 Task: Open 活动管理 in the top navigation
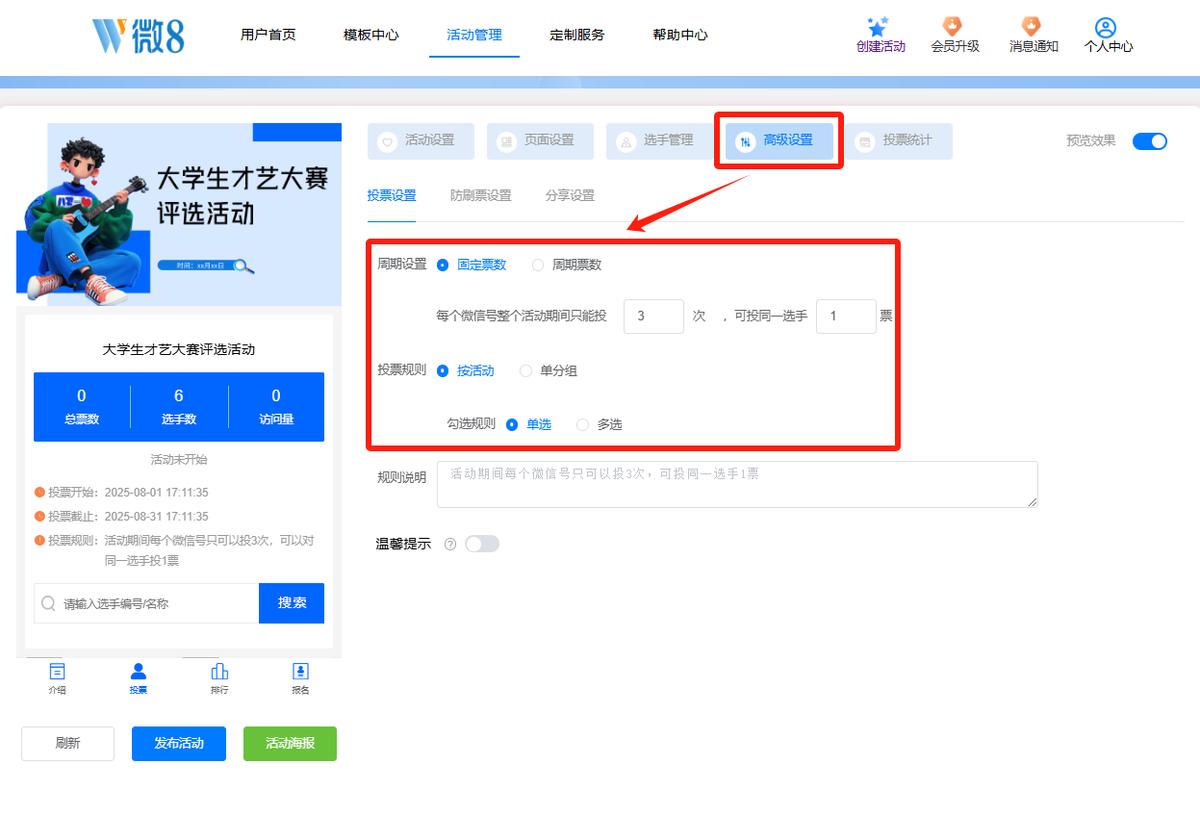474,35
